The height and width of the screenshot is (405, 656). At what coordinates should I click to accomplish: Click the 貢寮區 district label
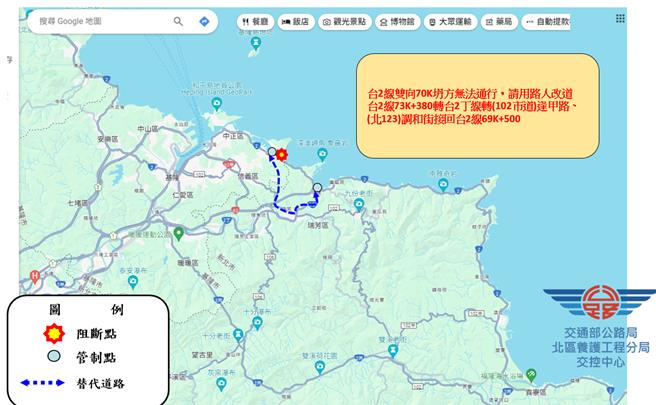click(536, 392)
